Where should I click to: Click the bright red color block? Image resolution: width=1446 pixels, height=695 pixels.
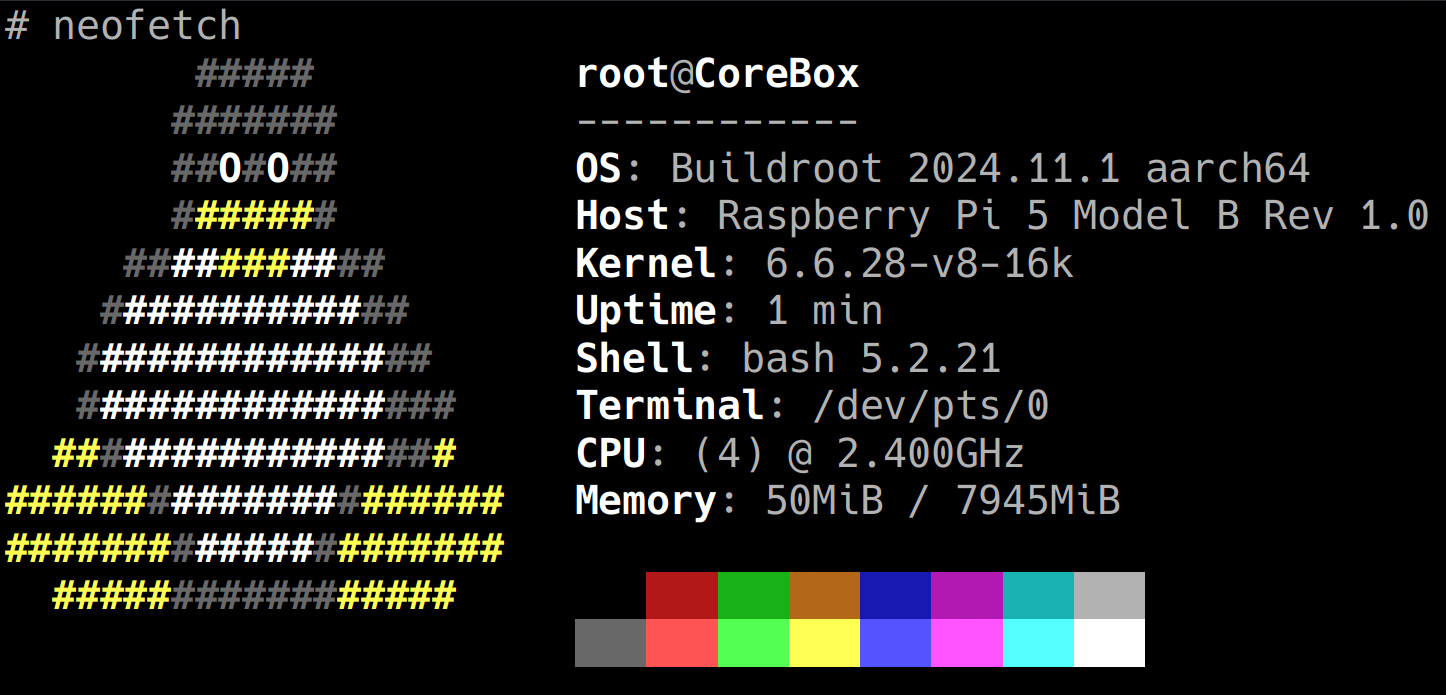coord(682,643)
